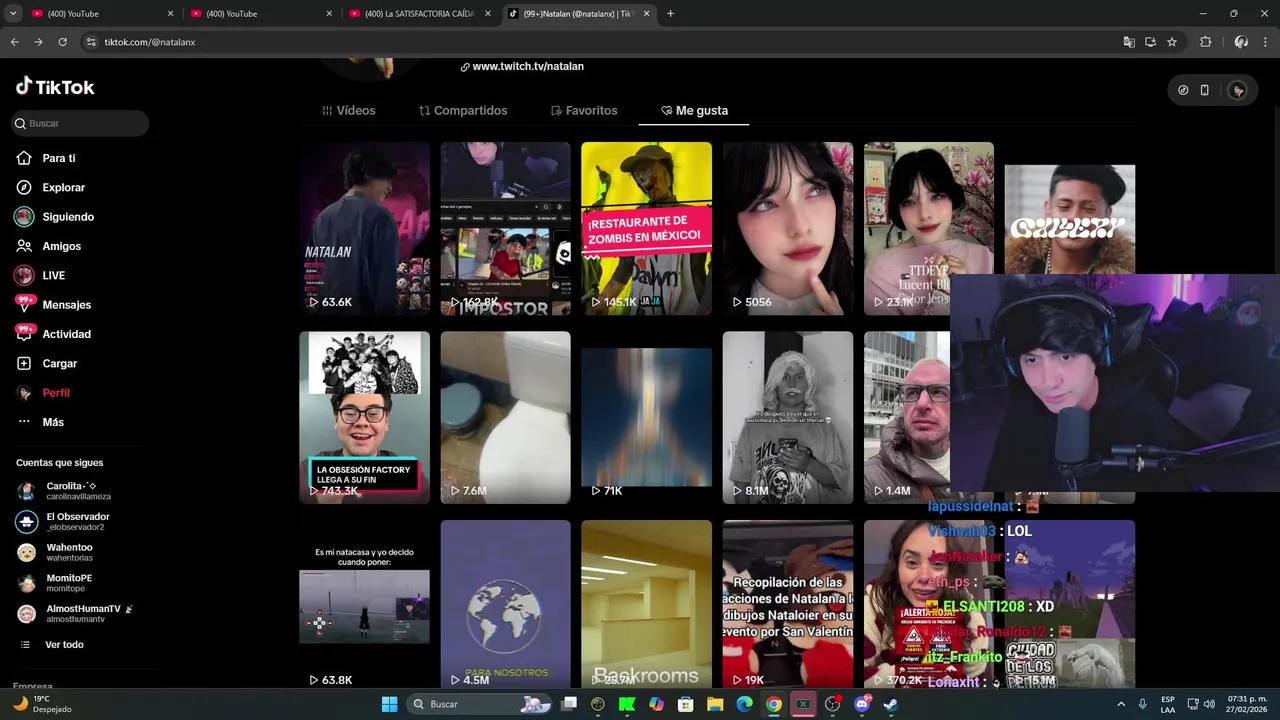Go forward in browser

pos(38,42)
